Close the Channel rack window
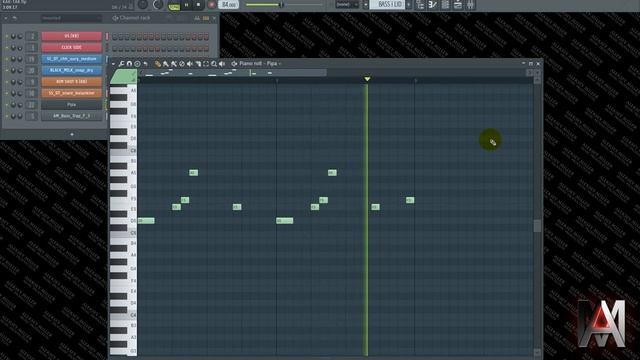640x360 pixels. [x=214, y=18]
